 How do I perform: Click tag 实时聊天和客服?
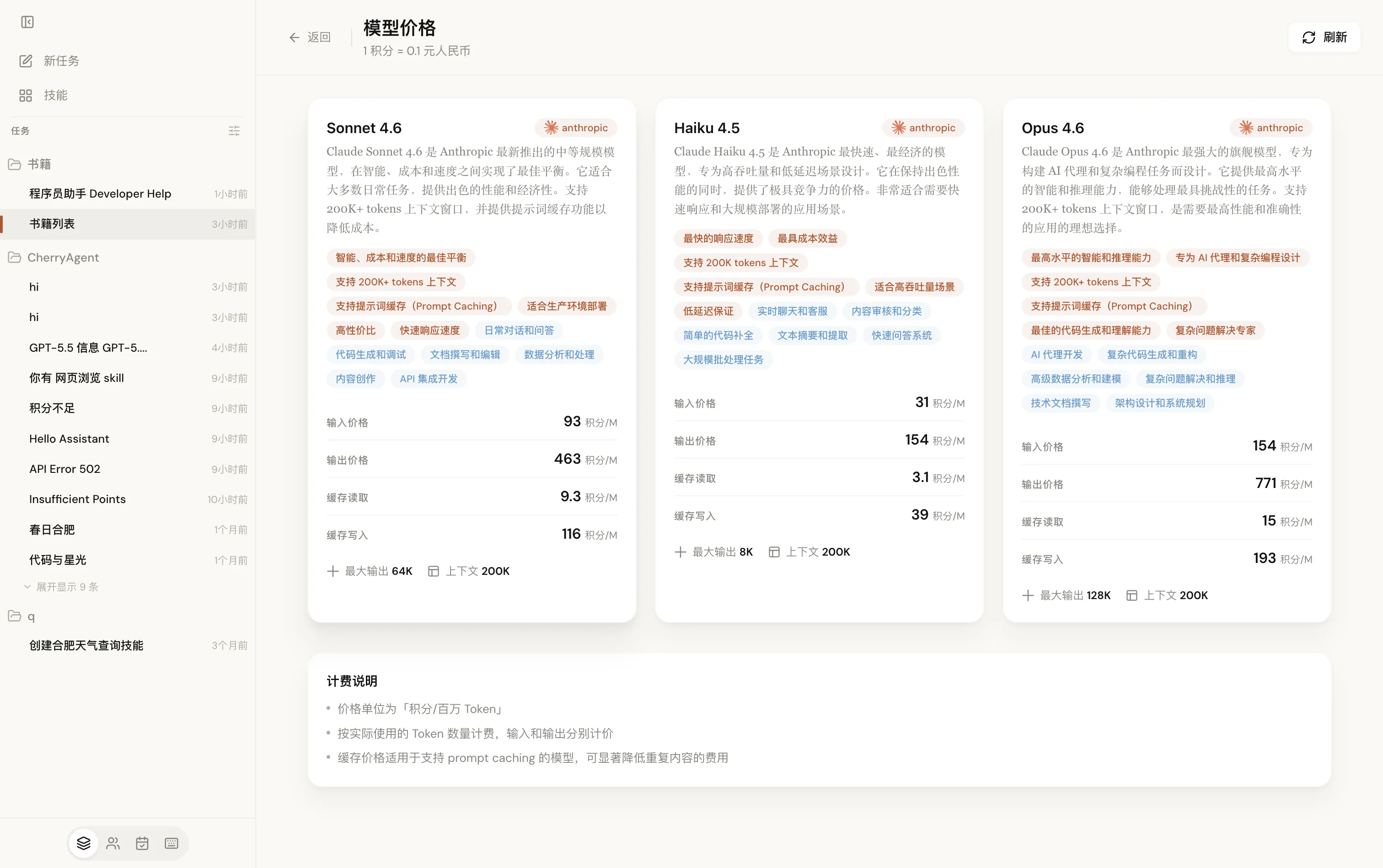click(792, 311)
